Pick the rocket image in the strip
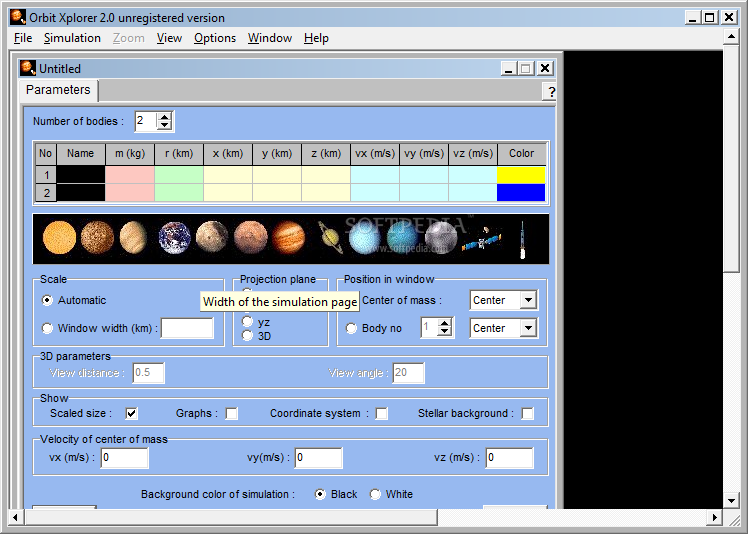 pyautogui.click(x=522, y=240)
